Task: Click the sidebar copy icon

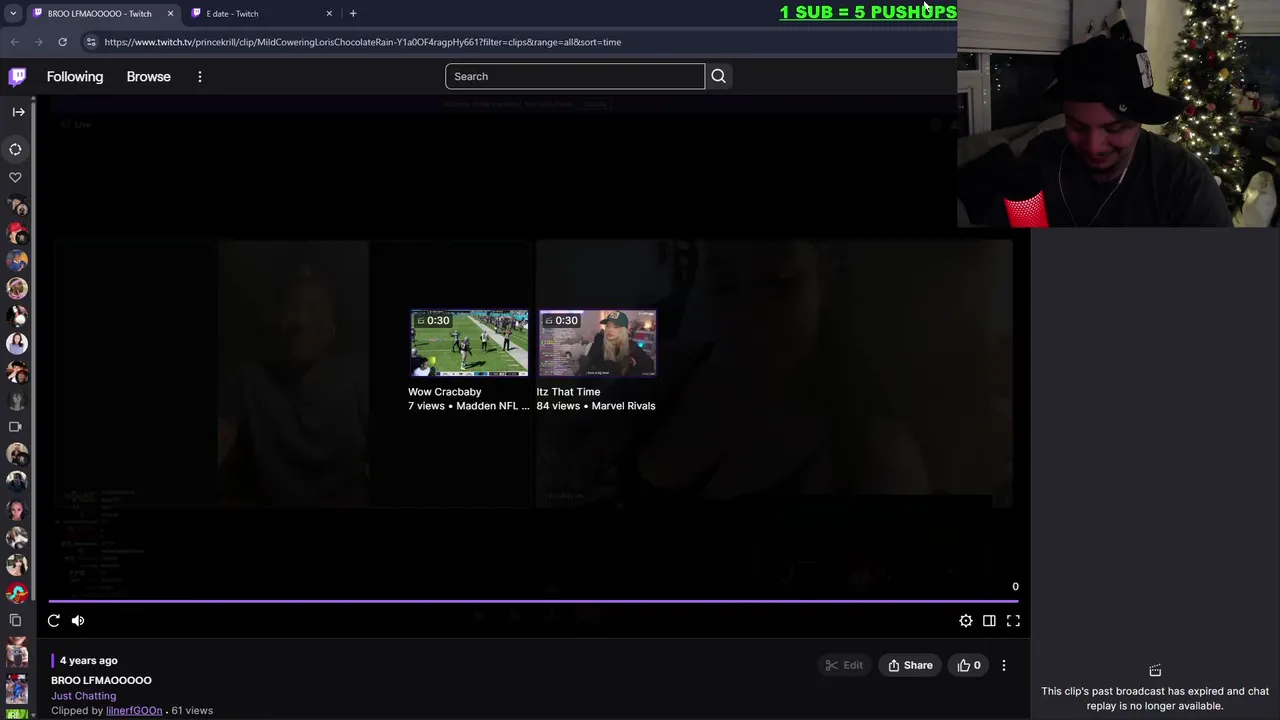Action: pyautogui.click(x=16, y=621)
